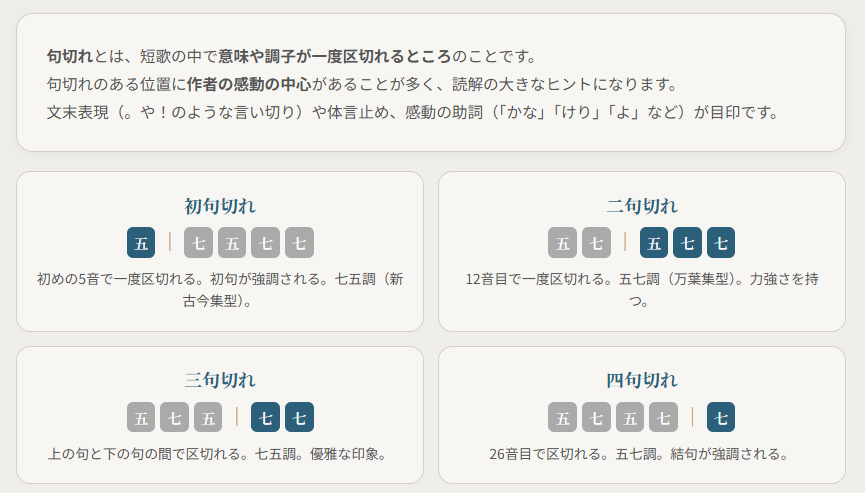The width and height of the screenshot is (865, 493).
Task: Select the gray 五 chip in 初句切れ card
Action: [232, 242]
